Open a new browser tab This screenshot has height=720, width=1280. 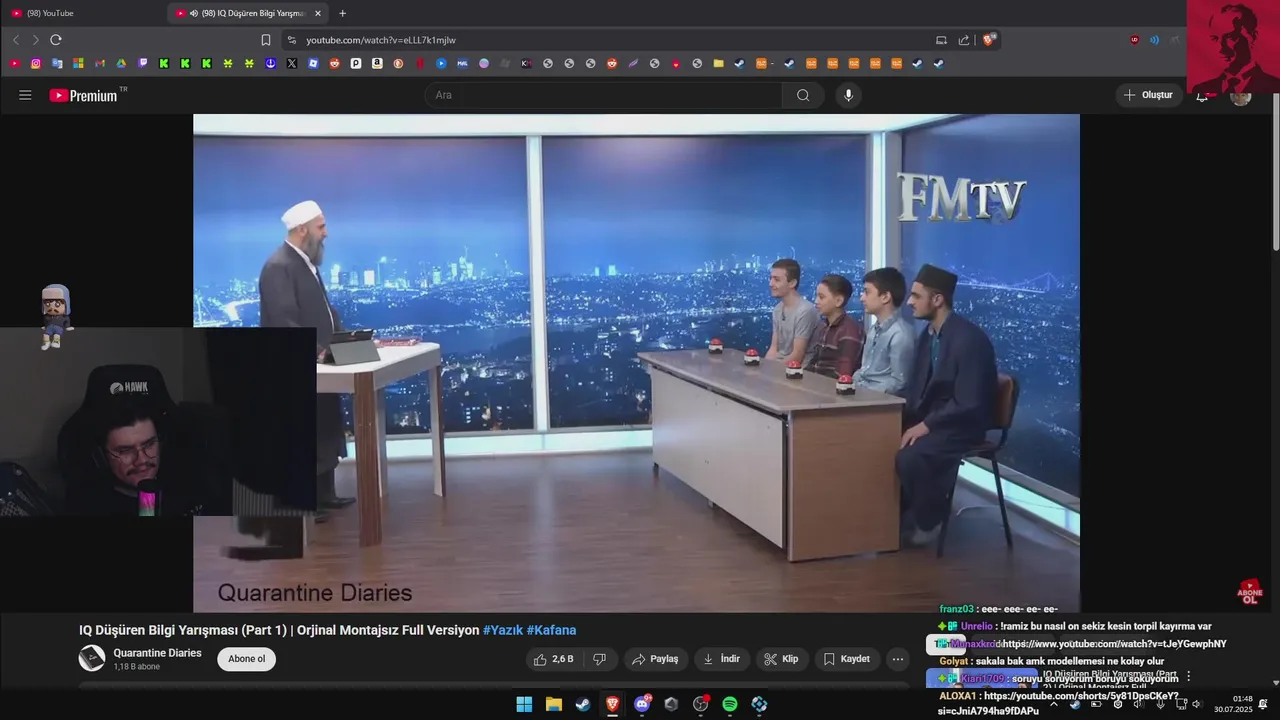(x=343, y=13)
